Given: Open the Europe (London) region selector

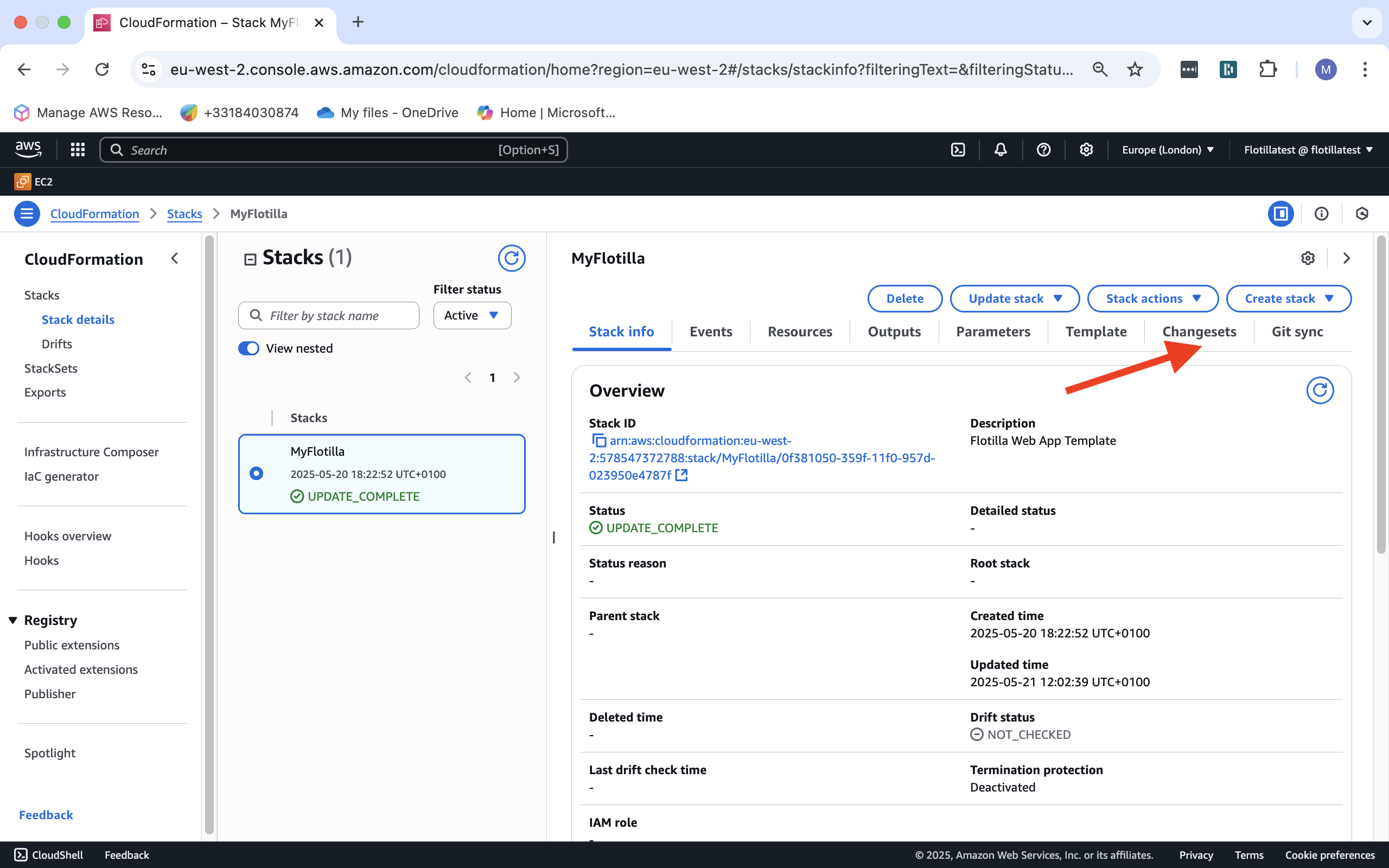Looking at the screenshot, I should [1168, 150].
